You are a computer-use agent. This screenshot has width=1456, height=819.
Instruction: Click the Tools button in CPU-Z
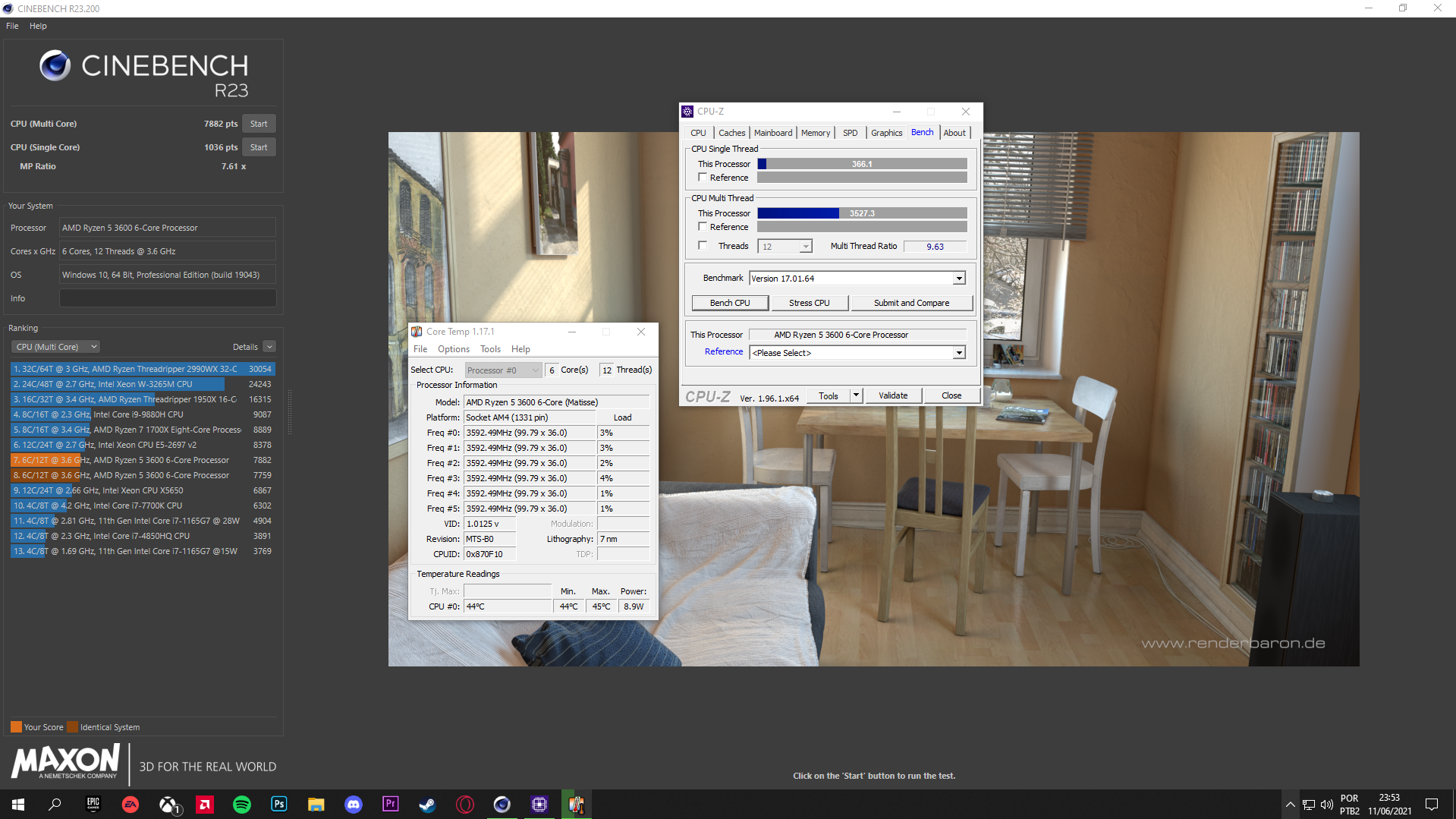tap(829, 395)
